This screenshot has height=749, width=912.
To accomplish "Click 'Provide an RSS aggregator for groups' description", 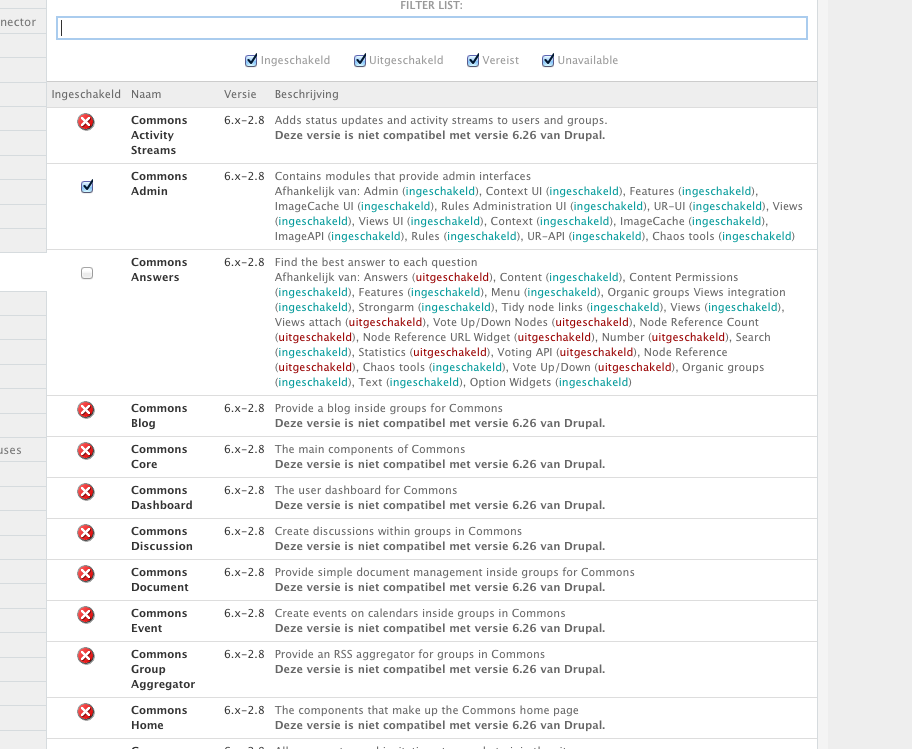I will (x=409, y=654).
